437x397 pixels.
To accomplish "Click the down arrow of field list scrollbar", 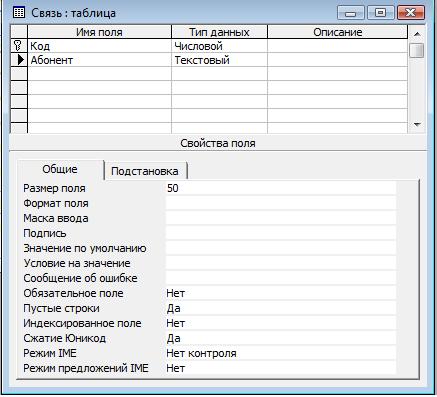I will [x=417, y=125].
